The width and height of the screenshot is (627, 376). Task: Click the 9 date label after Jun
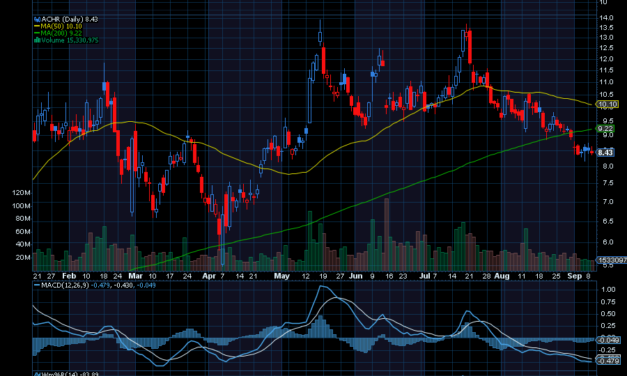pyautogui.click(x=372, y=276)
